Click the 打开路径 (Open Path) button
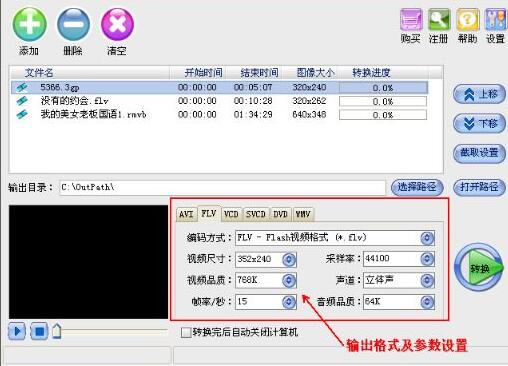The width and height of the screenshot is (508, 366). coord(479,187)
